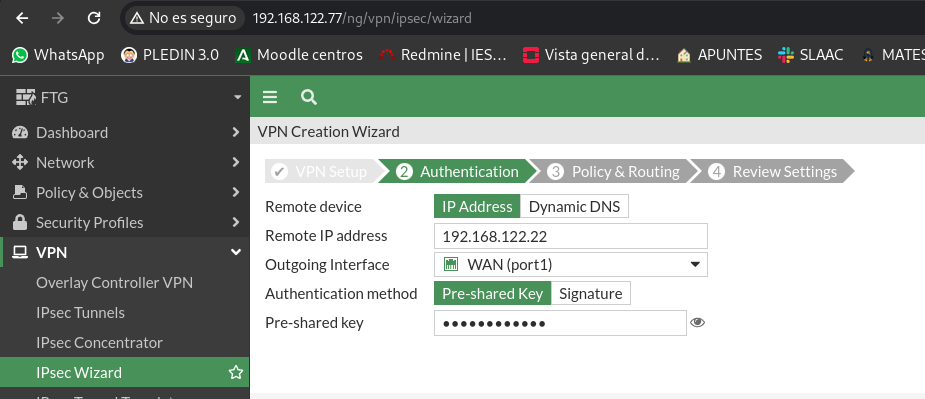
Task: Select Pre-shared Key authentication method
Action: point(493,293)
